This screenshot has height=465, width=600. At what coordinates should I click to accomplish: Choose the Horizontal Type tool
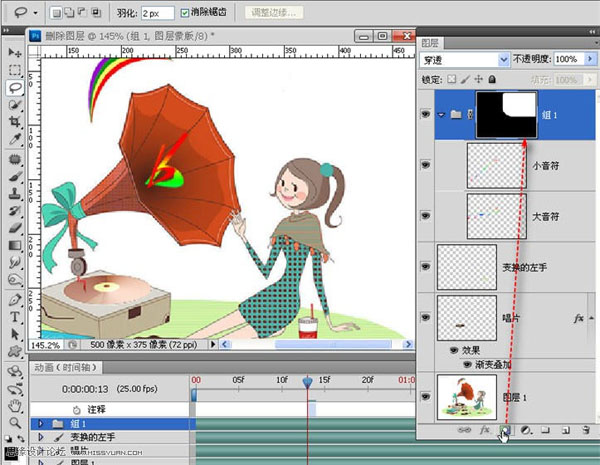15,317
